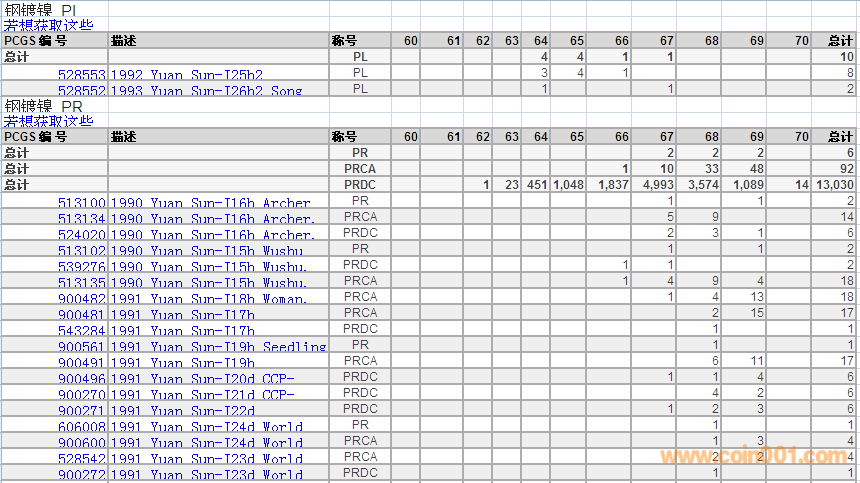
Task: Click the 称号 column header in PL table
Action: click(x=344, y=41)
